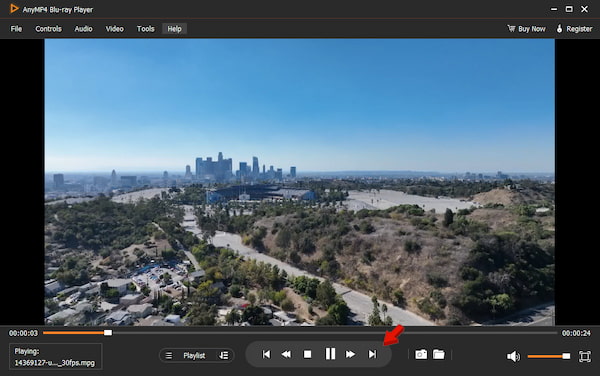Pause the playing video

tap(330, 354)
